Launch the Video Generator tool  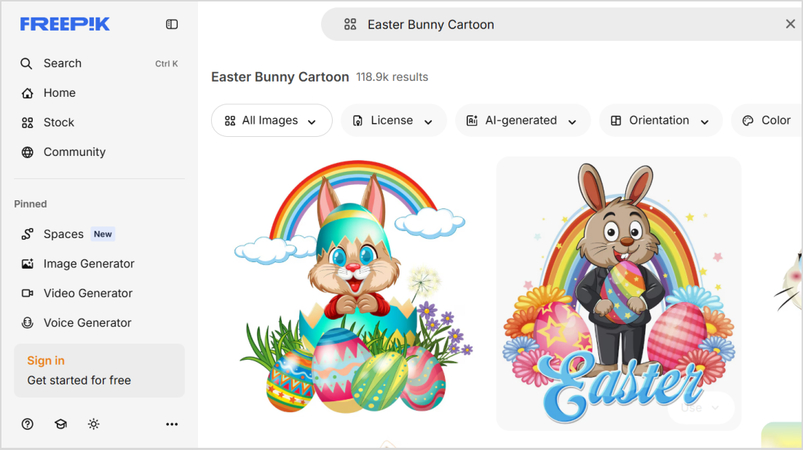(88, 293)
